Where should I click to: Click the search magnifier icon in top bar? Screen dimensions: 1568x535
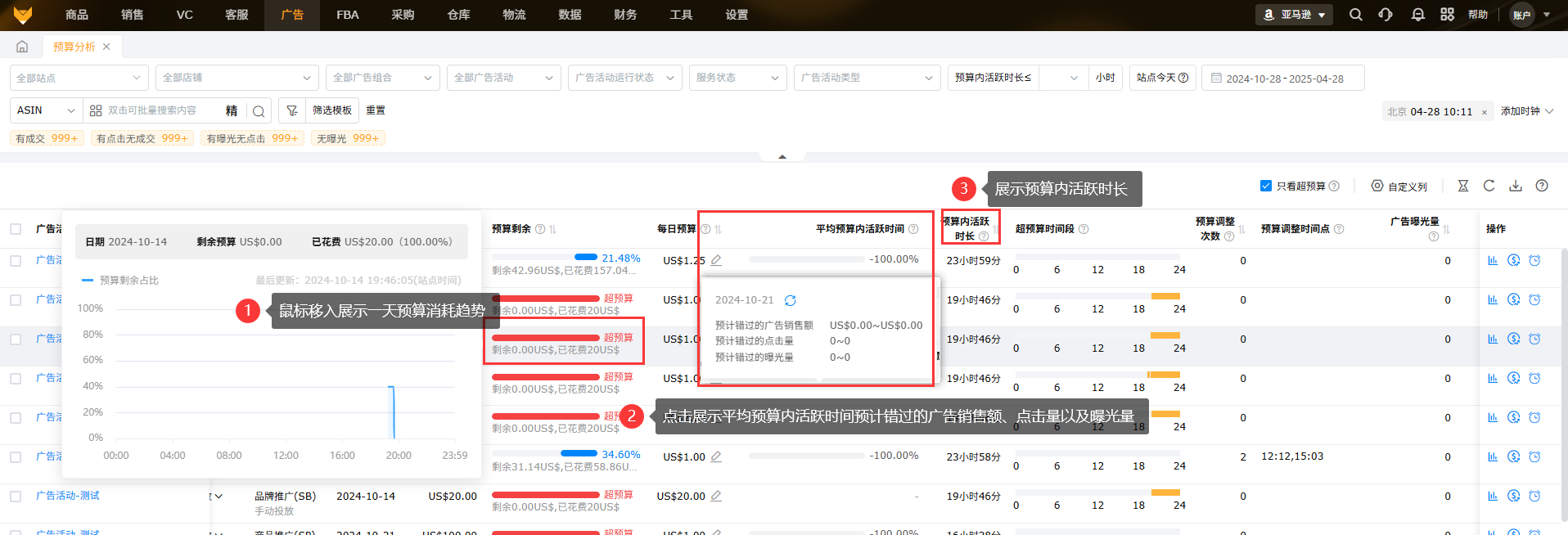pyautogui.click(x=1355, y=15)
